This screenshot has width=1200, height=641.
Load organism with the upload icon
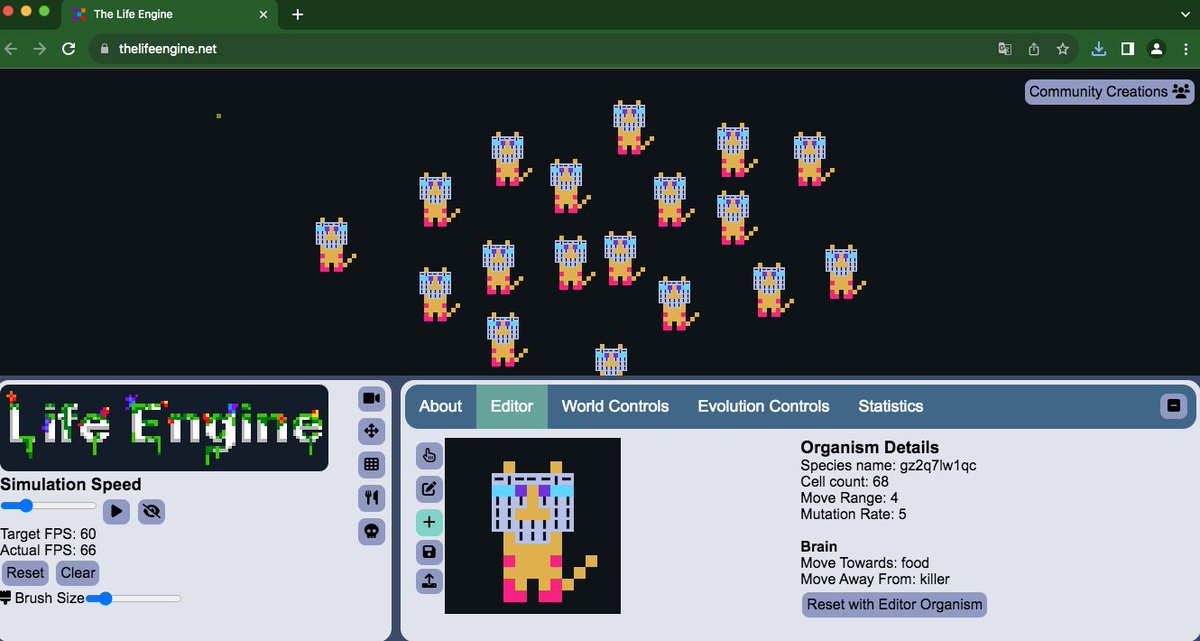429,581
